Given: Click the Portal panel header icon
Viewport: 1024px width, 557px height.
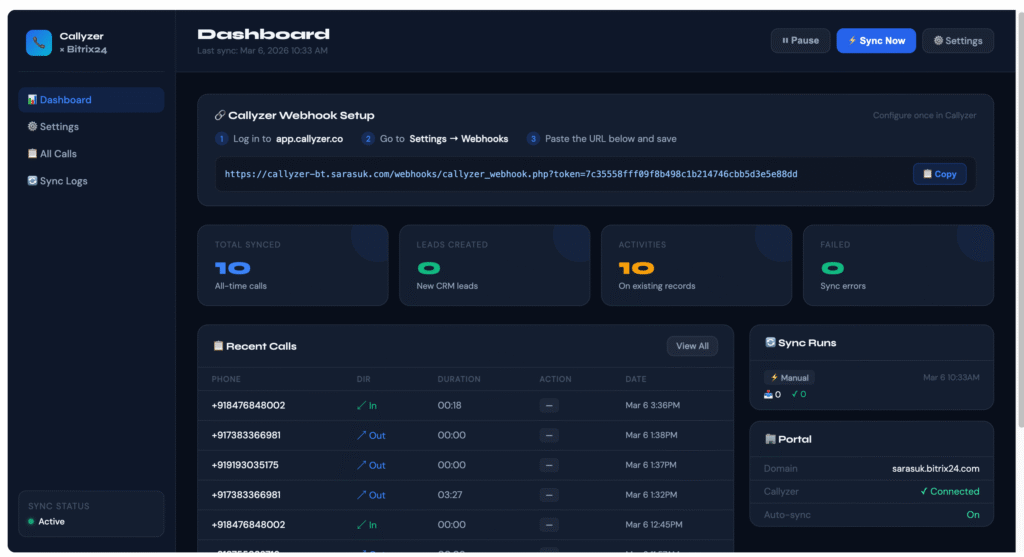Looking at the screenshot, I should pyautogui.click(x=770, y=439).
